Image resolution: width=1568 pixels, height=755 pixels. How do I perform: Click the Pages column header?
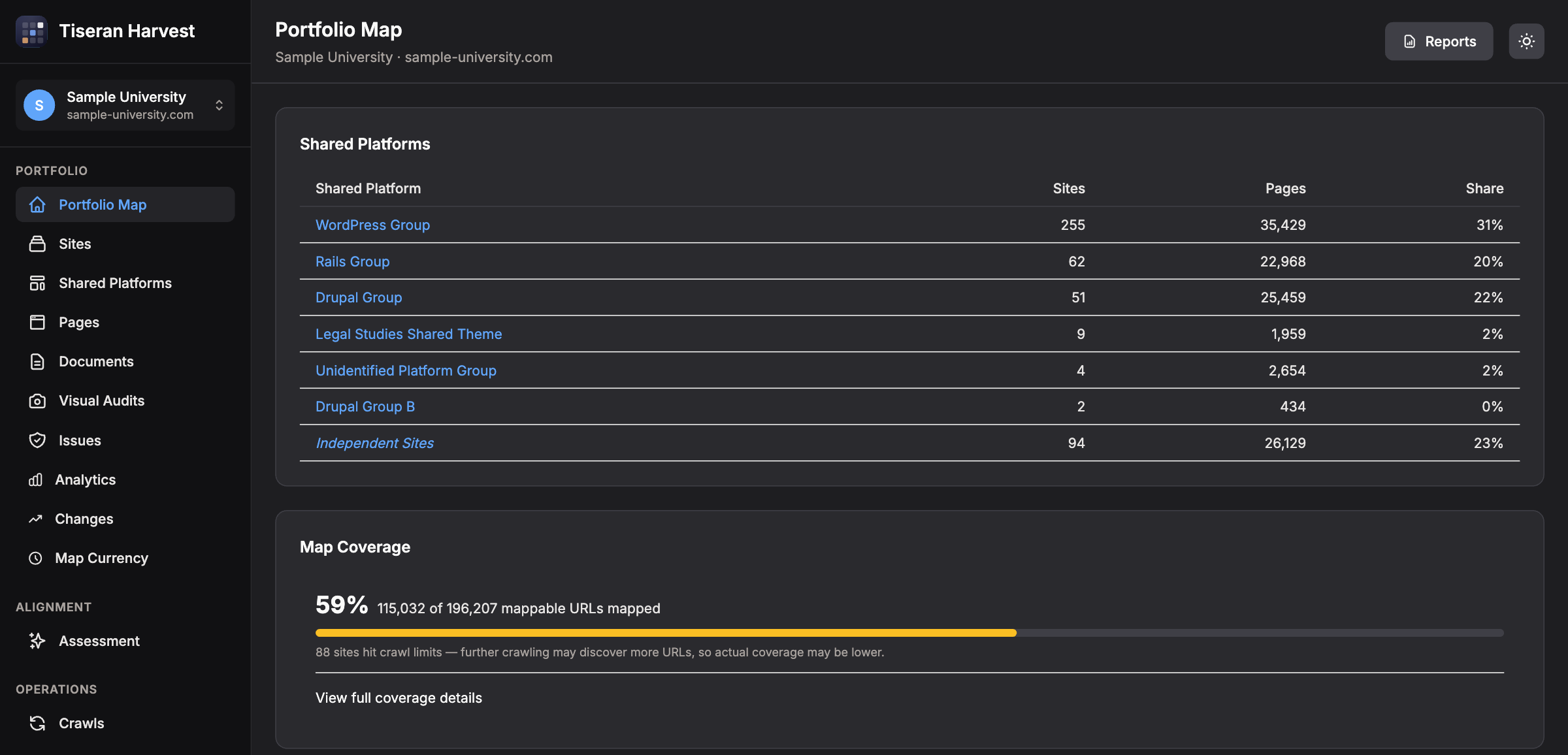point(1285,188)
